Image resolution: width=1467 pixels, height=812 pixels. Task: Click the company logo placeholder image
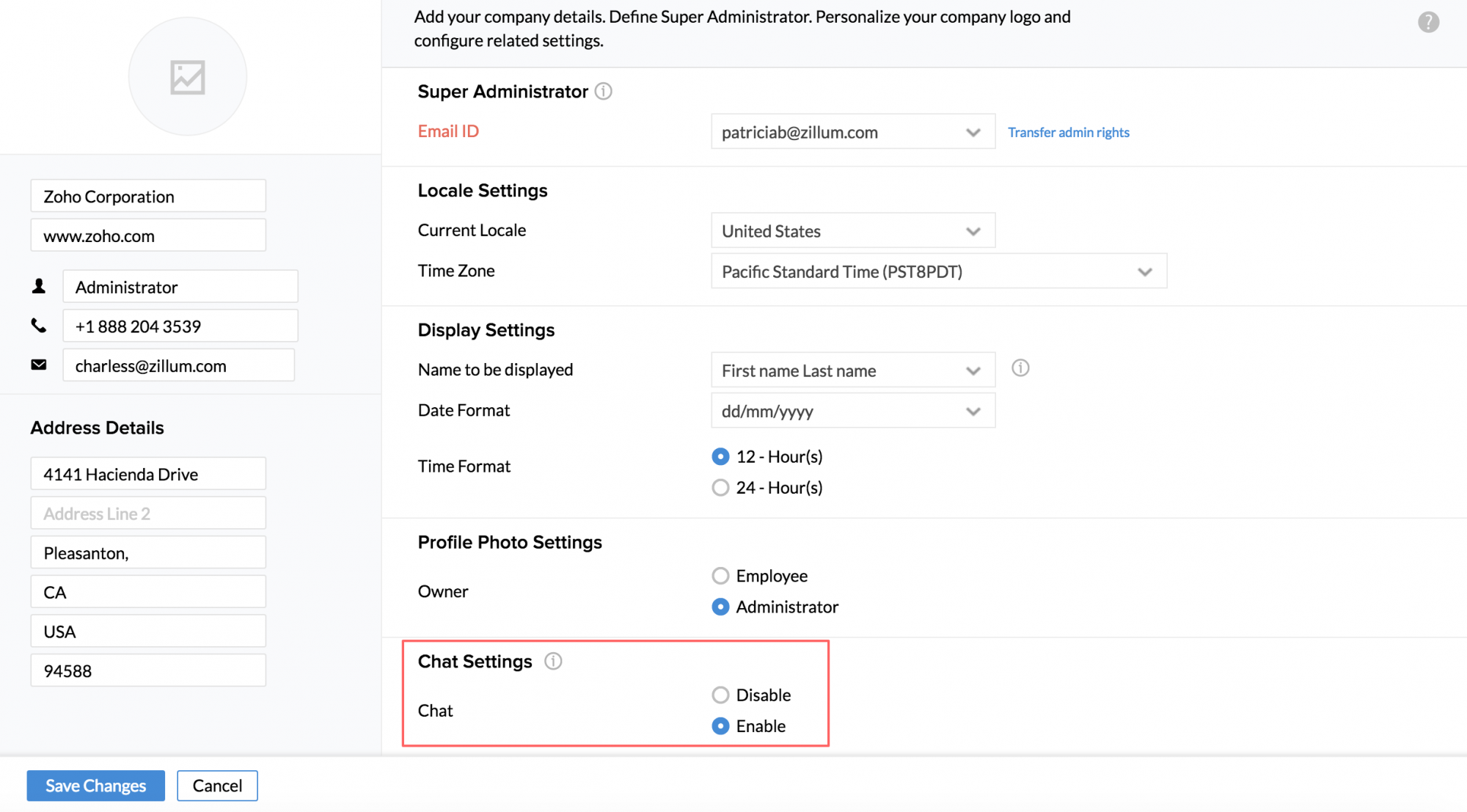tap(188, 77)
